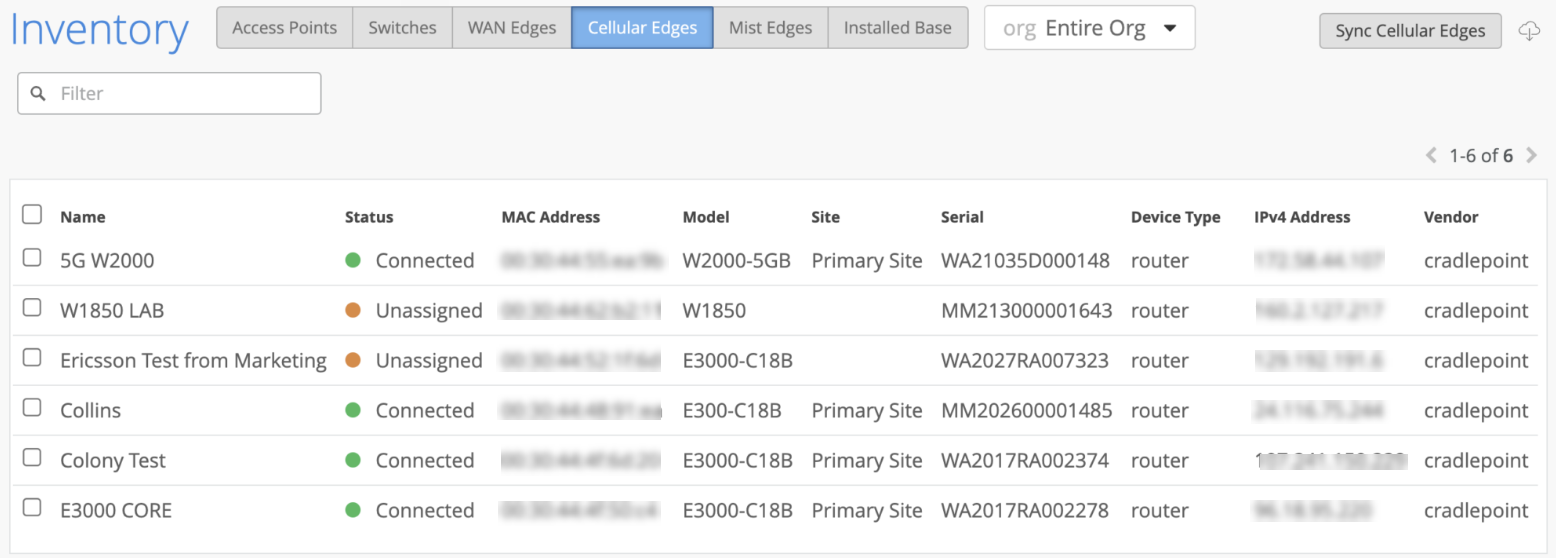
Task: Select the Colony Test checkbox
Action: (32, 458)
